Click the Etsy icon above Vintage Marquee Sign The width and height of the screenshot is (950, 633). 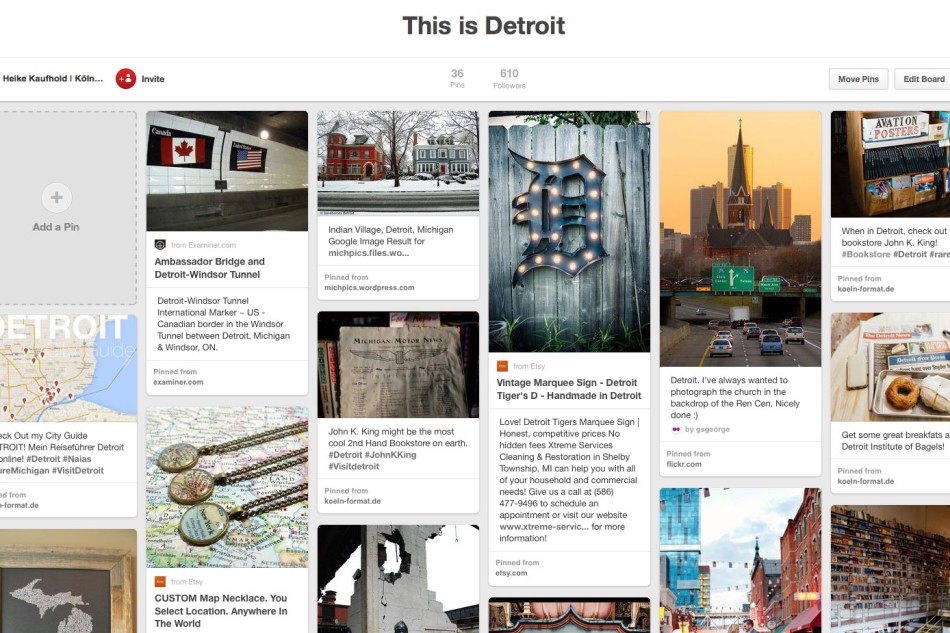502,366
